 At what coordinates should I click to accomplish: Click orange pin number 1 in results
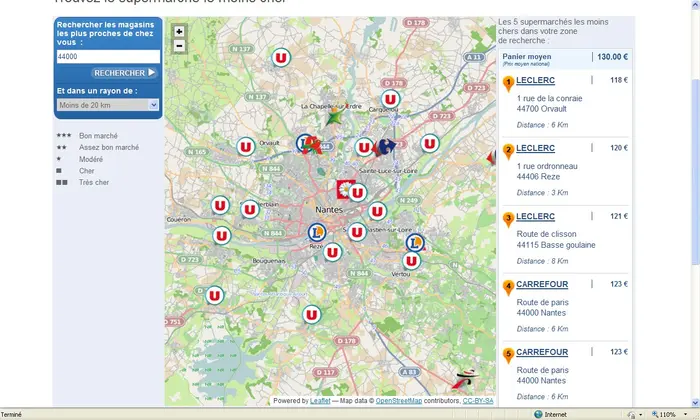(x=508, y=83)
